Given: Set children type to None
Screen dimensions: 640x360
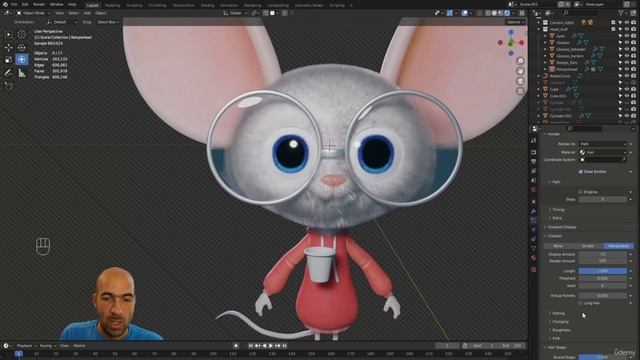Looking at the screenshot, I should (x=558, y=246).
